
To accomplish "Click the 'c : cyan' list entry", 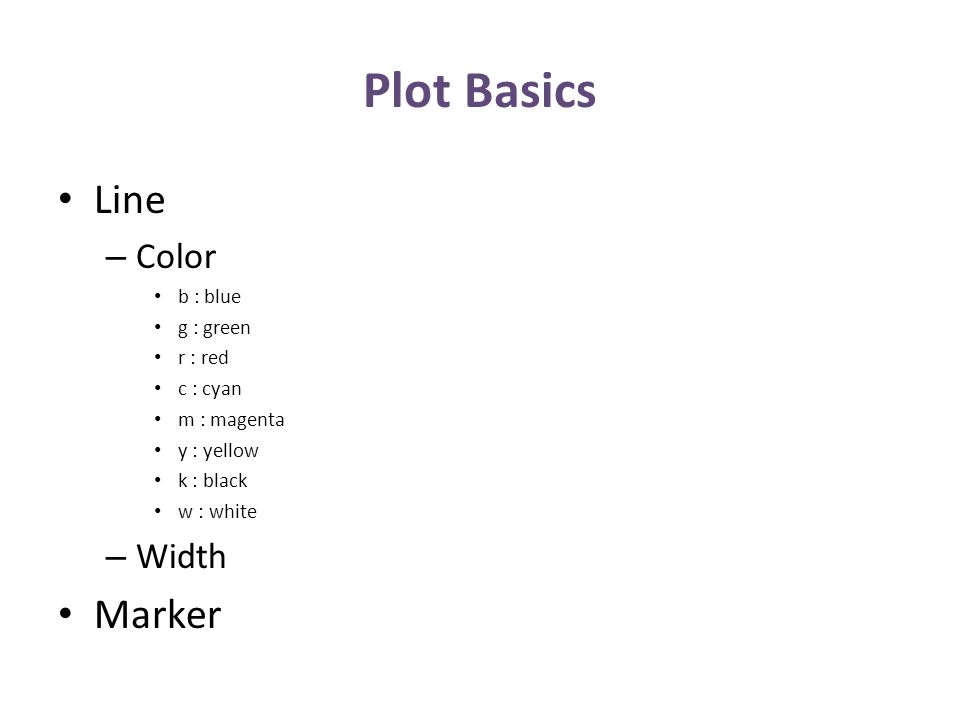I will (210, 389).
